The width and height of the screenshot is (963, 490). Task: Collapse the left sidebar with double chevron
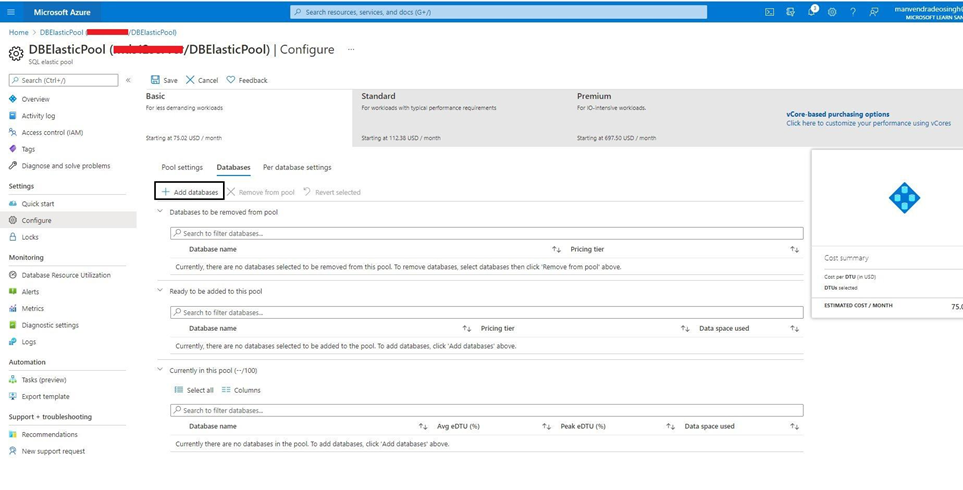pos(128,80)
